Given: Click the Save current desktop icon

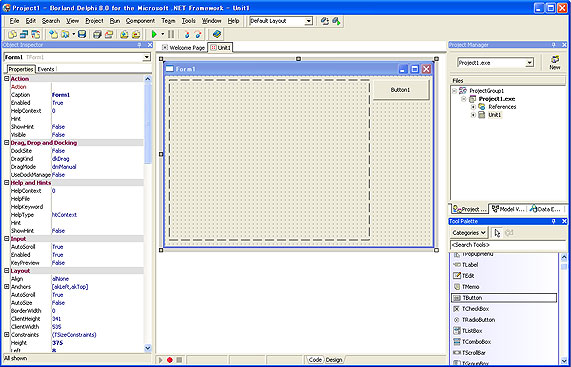Looking at the screenshot, I should click(325, 21).
